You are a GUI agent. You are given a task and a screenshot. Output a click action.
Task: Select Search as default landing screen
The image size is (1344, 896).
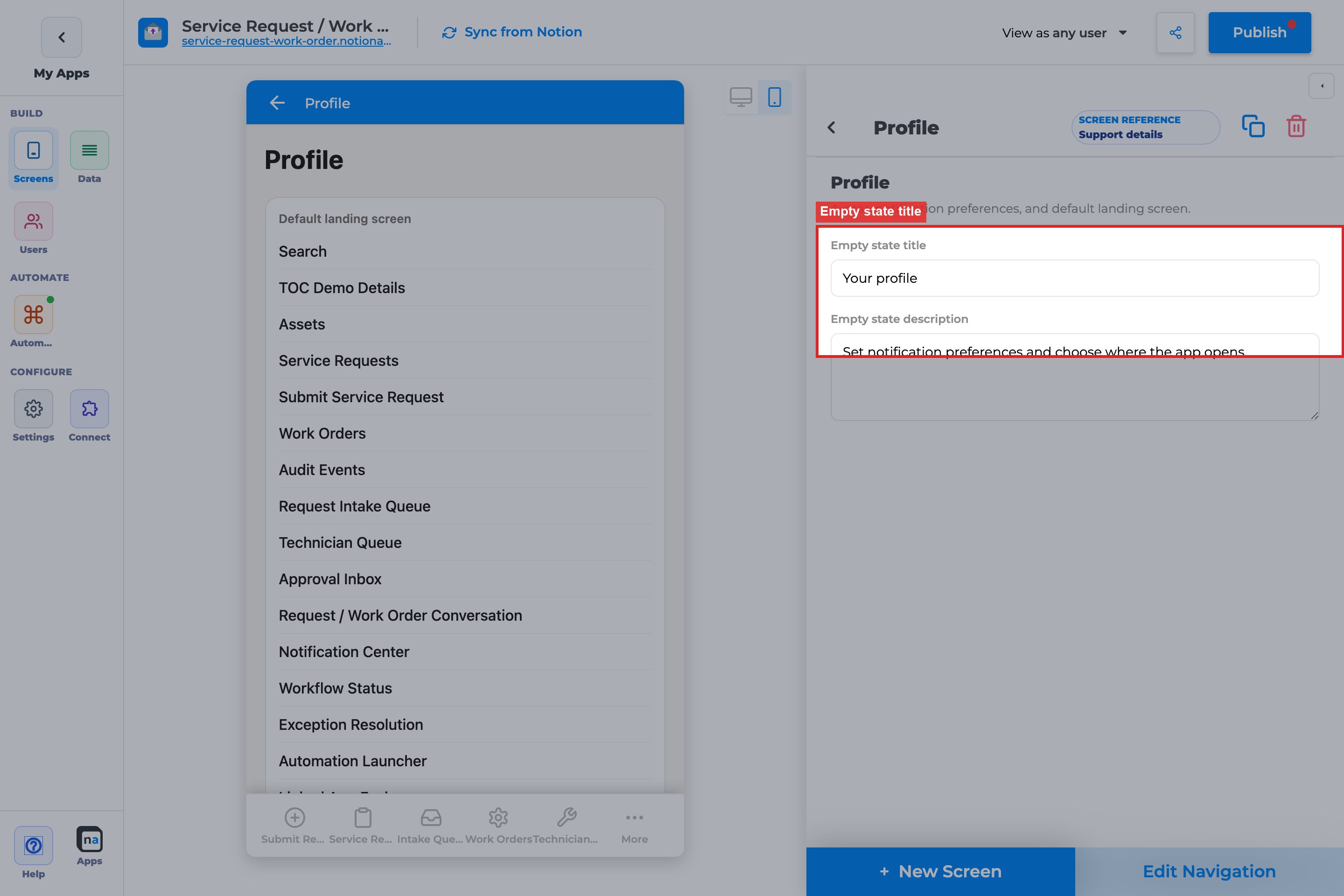465,252
